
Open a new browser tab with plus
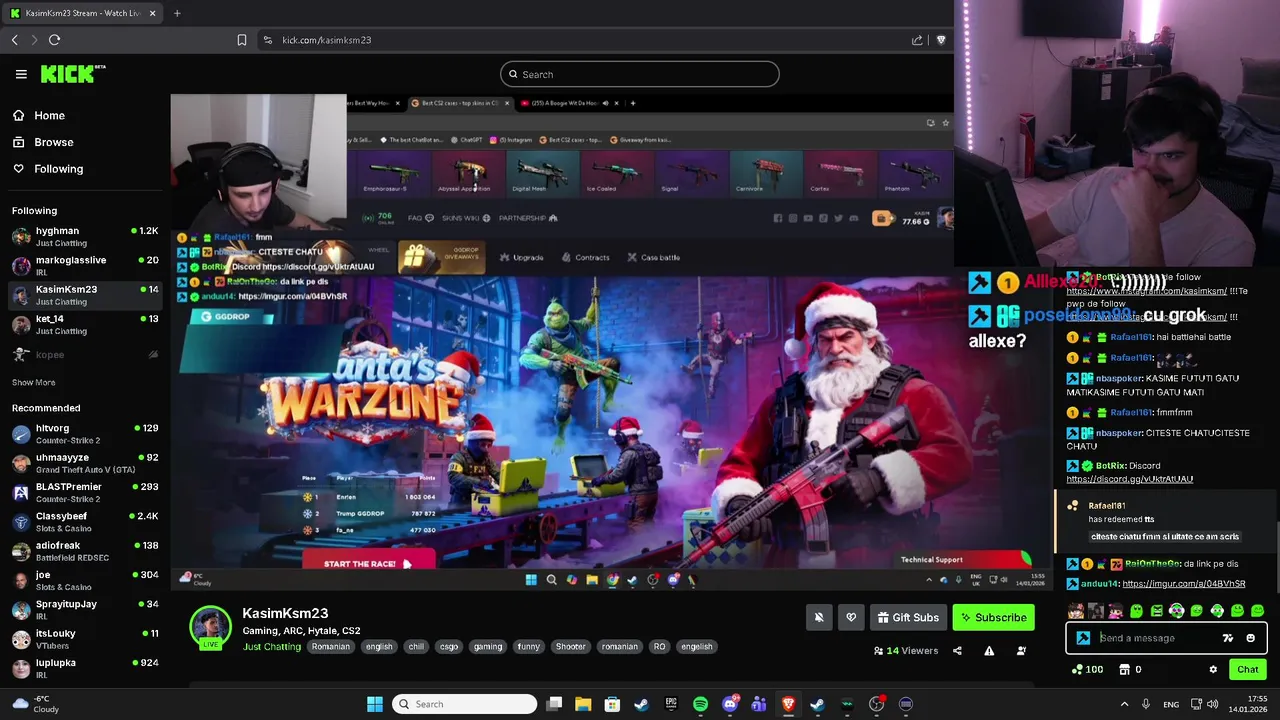177,13
